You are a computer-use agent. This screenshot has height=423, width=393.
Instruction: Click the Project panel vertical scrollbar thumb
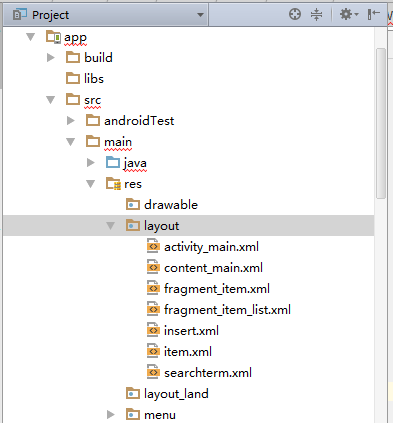tap(381, 123)
